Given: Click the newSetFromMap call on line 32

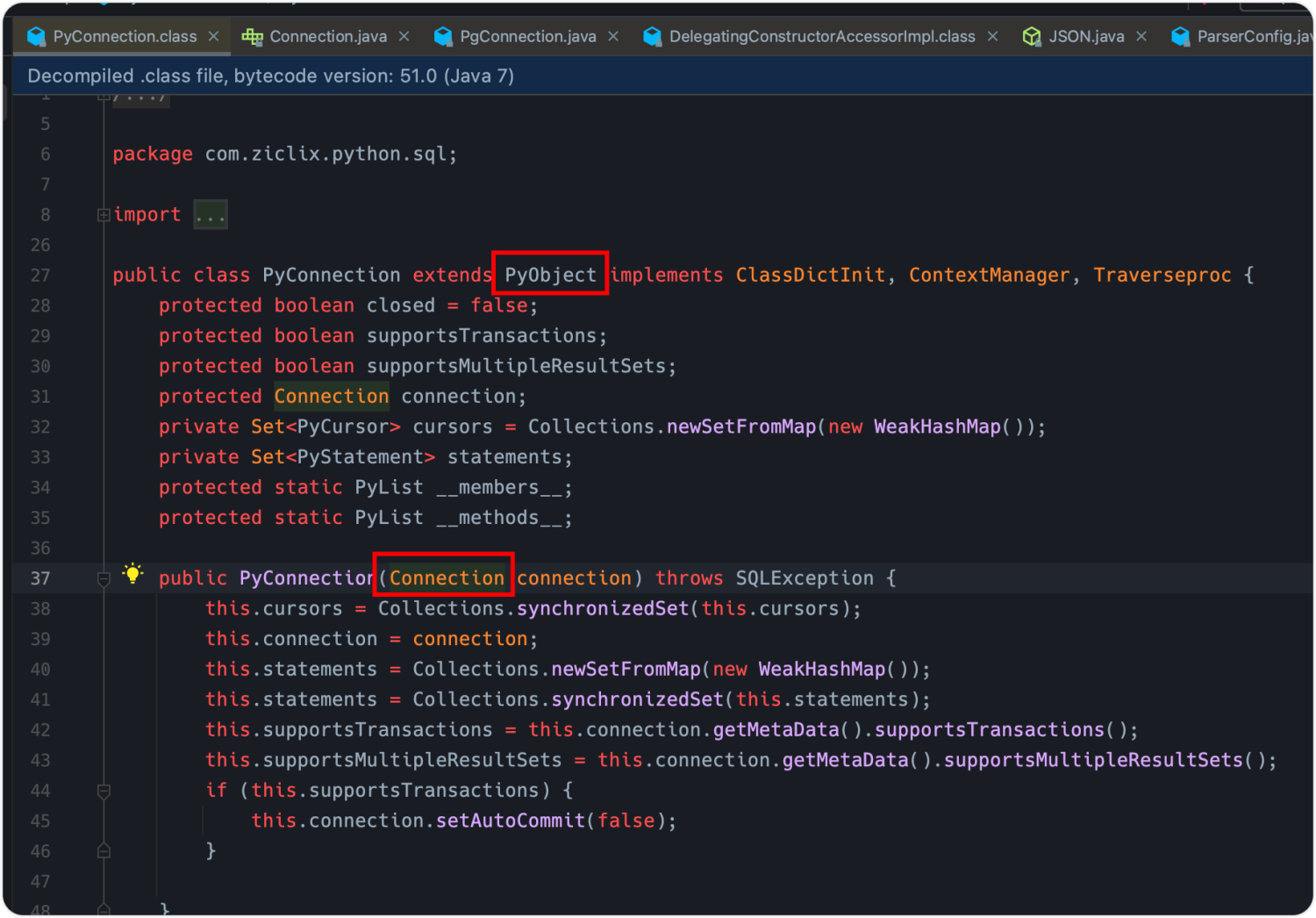Looking at the screenshot, I should pos(740,427).
